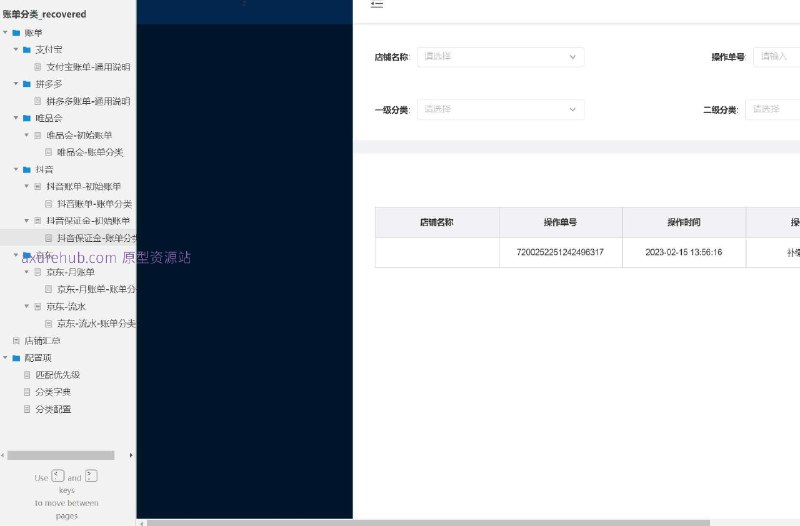This screenshot has height=526, width=800.
Task: Click the 账单分类_recovered project title
Action: coord(44,14)
